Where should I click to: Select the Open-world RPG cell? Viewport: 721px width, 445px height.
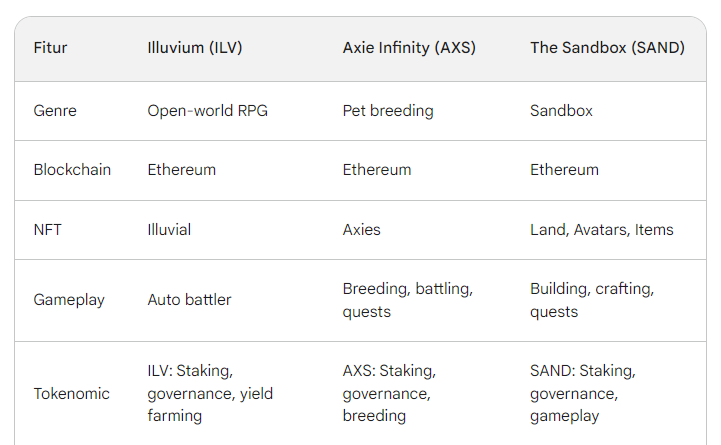coord(207,111)
